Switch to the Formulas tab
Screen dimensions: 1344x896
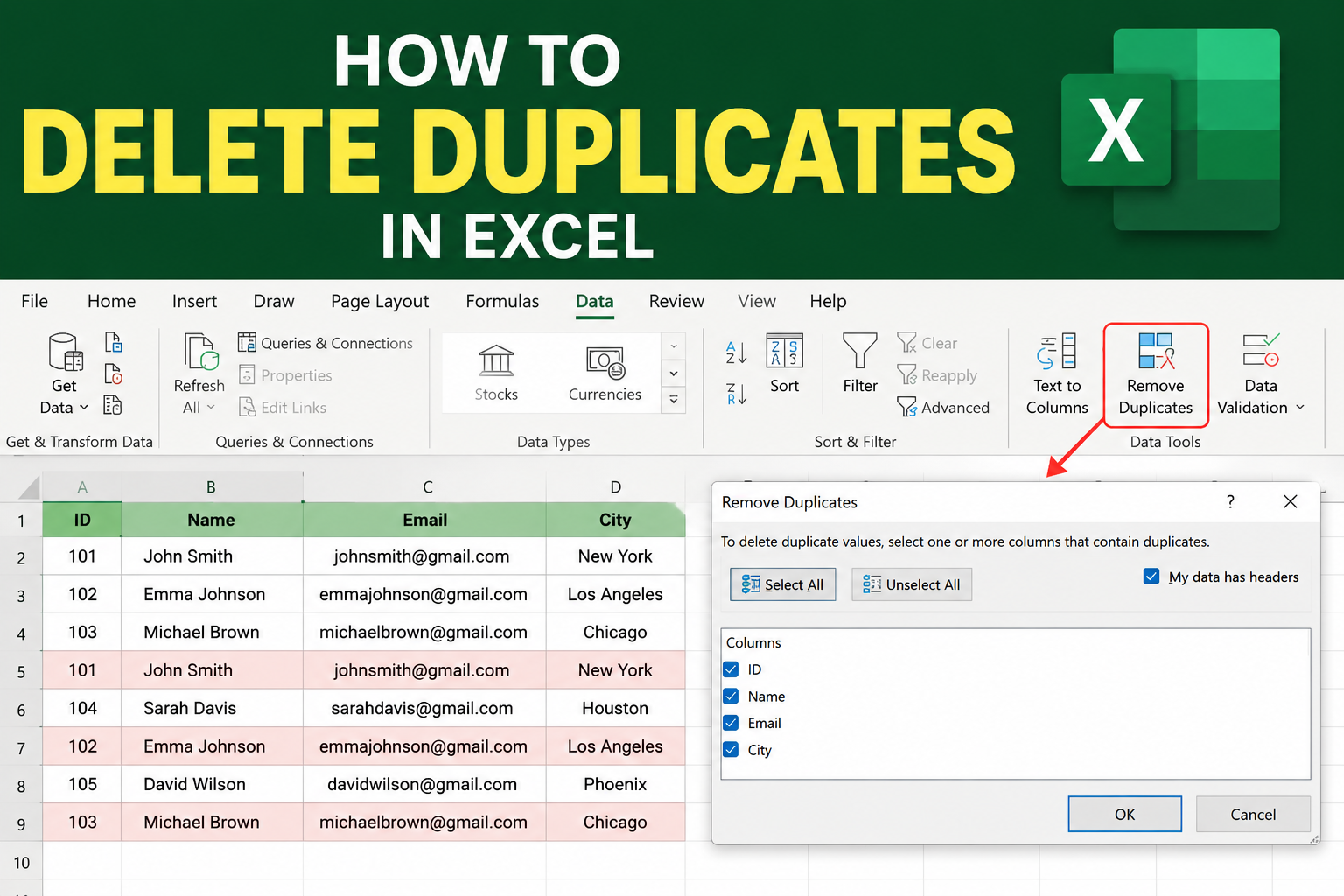pos(502,301)
